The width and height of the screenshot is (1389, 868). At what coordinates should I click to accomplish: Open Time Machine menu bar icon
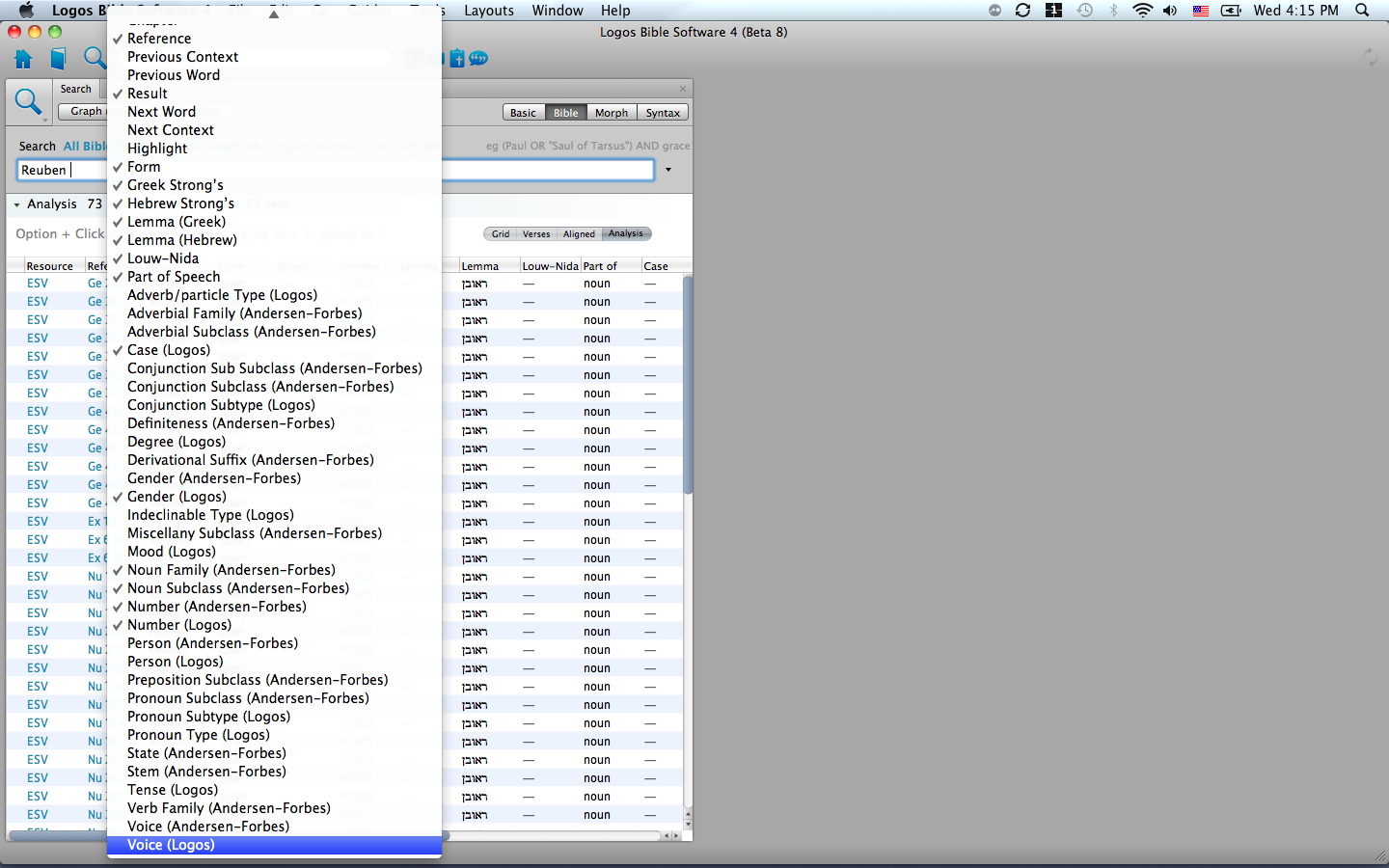[1085, 11]
